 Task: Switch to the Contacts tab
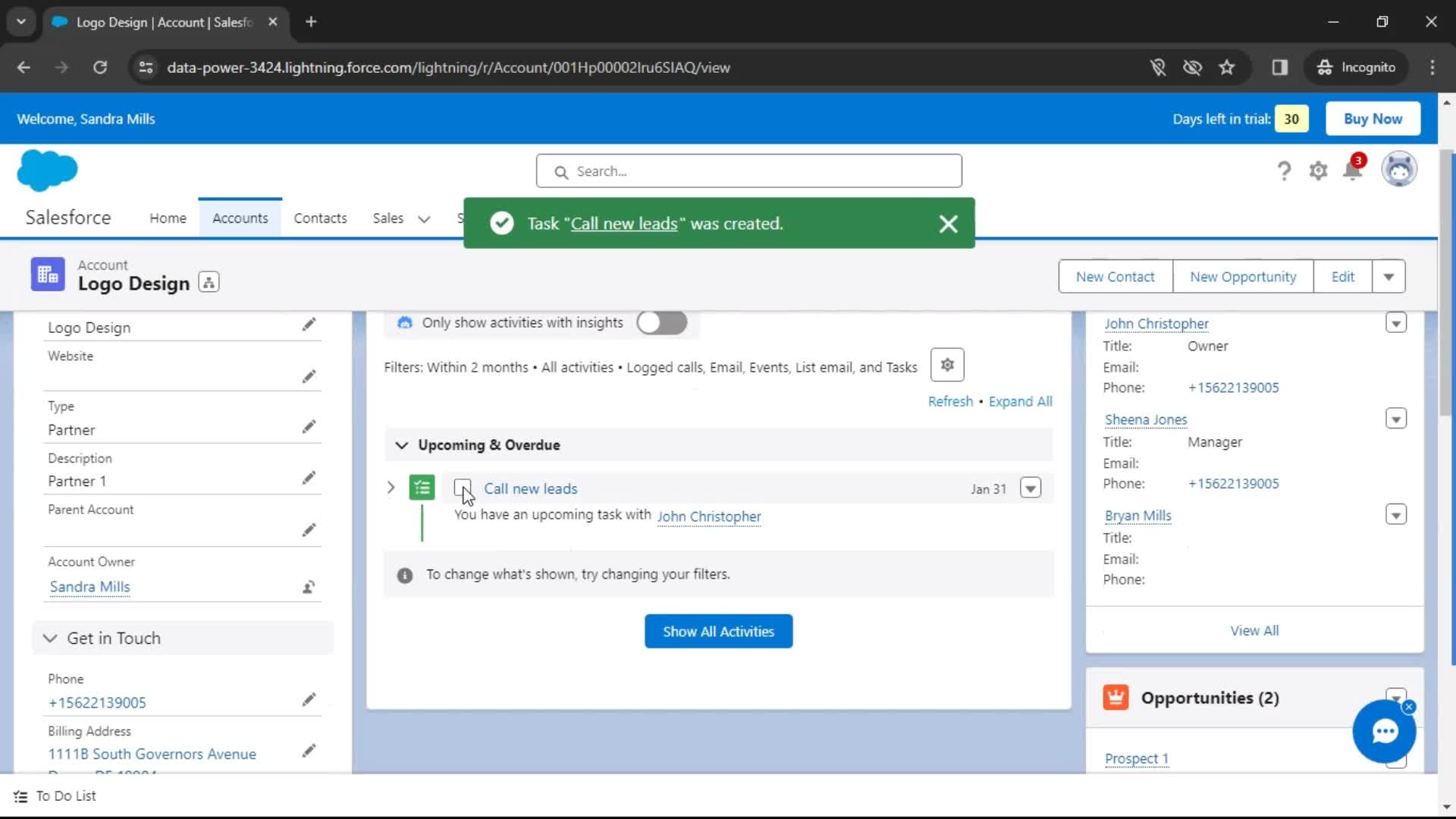coord(320,218)
